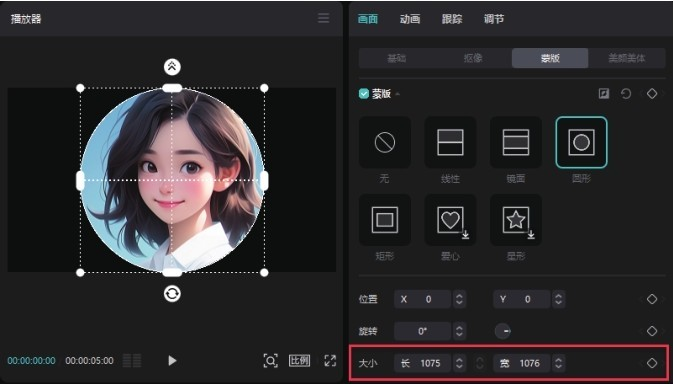Click the audio level meter bars beside the timecode
This screenshot has width=673, height=384.
tap(132, 360)
